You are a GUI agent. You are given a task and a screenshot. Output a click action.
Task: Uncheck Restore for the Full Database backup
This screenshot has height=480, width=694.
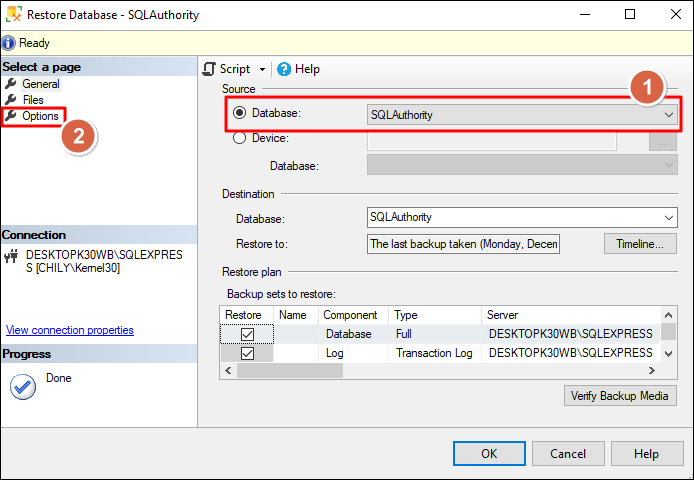tap(247, 334)
